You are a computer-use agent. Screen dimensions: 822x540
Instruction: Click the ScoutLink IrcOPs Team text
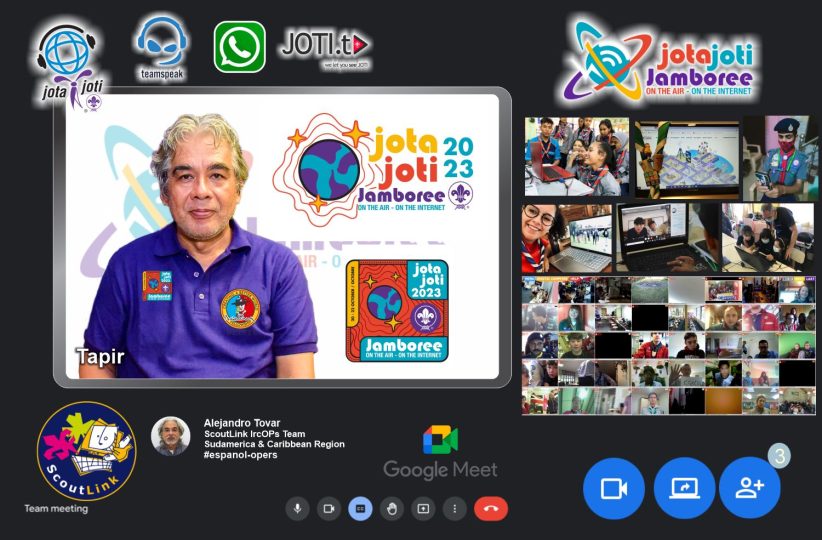tap(255, 434)
